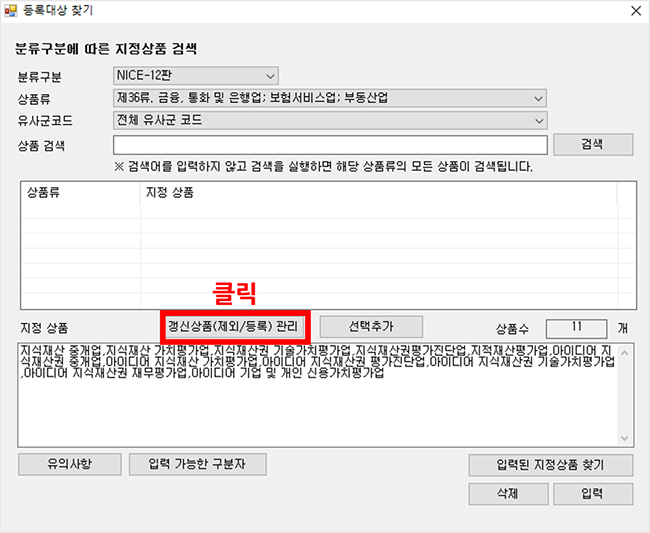Viewport: 650px width, 533px height.
Task: Click the 검색 button
Action: [593, 145]
